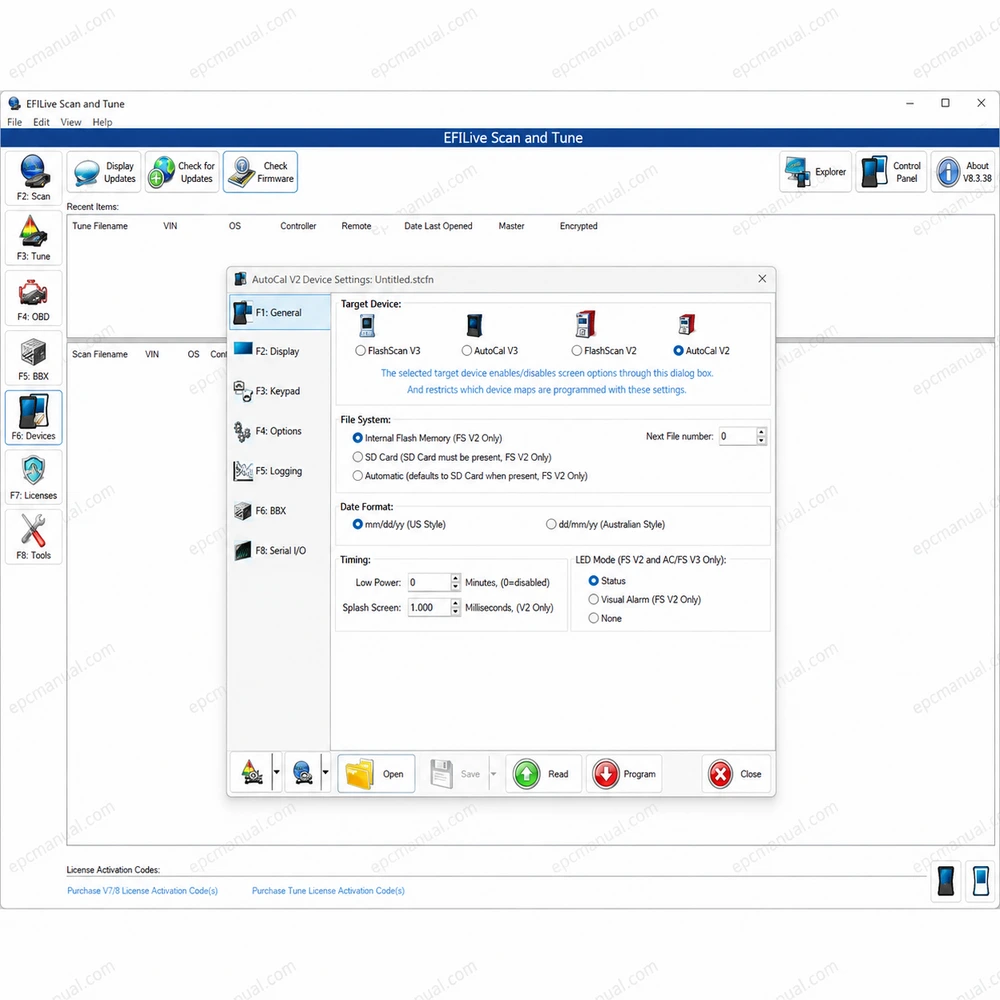
Task: Switch to the F8: Serial I/O tab
Action: [x=279, y=550]
